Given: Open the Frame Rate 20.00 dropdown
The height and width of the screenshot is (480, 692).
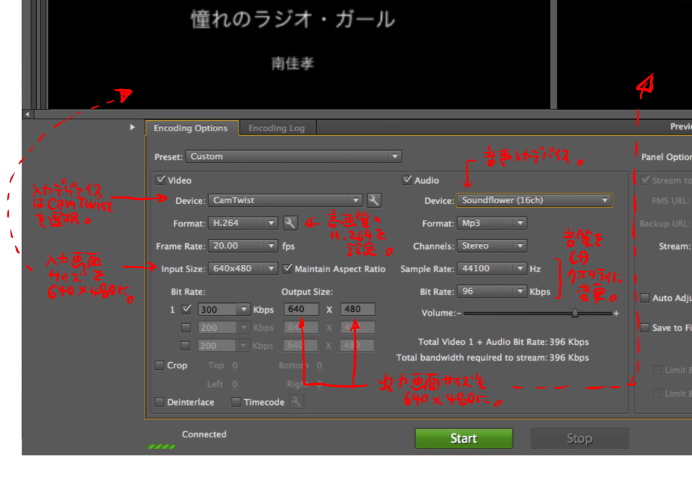Looking at the screenshot, I should point(243,246).
